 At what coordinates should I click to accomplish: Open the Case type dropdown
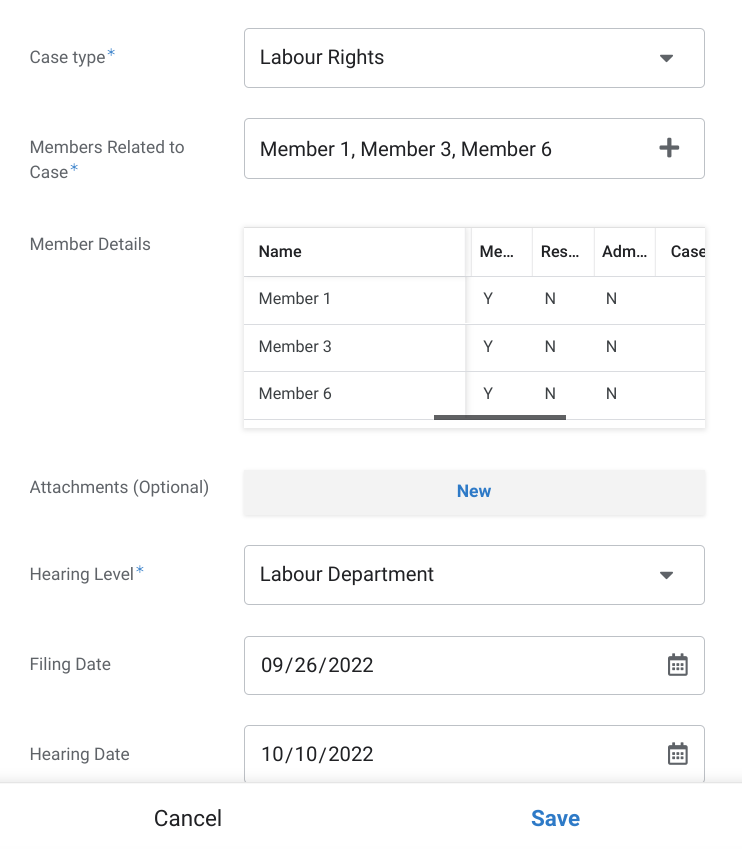[474, 58]
